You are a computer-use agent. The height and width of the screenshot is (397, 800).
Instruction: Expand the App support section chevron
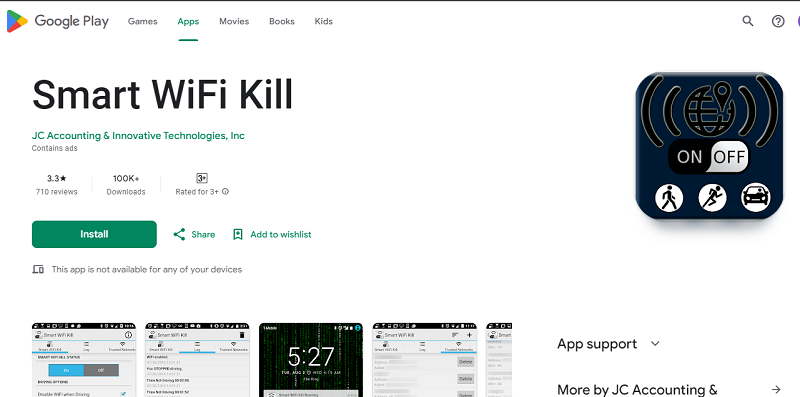tap(655, 344)
